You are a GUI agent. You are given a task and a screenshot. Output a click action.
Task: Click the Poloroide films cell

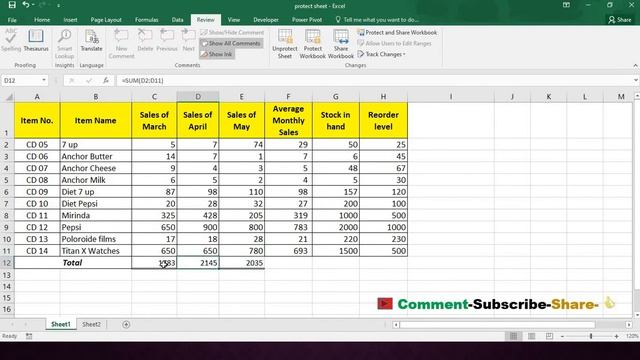tap(96, 239)
